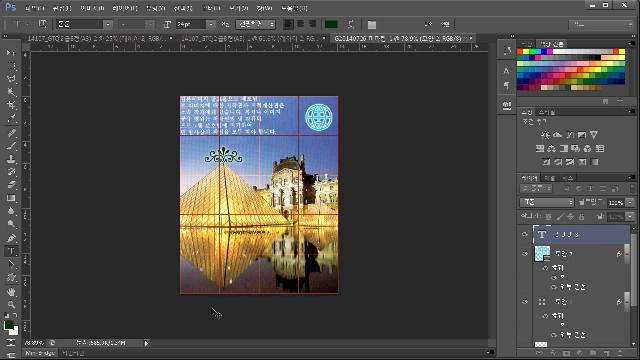Toggle visibility of the ornament shape layer

click(x=525, y=302)
